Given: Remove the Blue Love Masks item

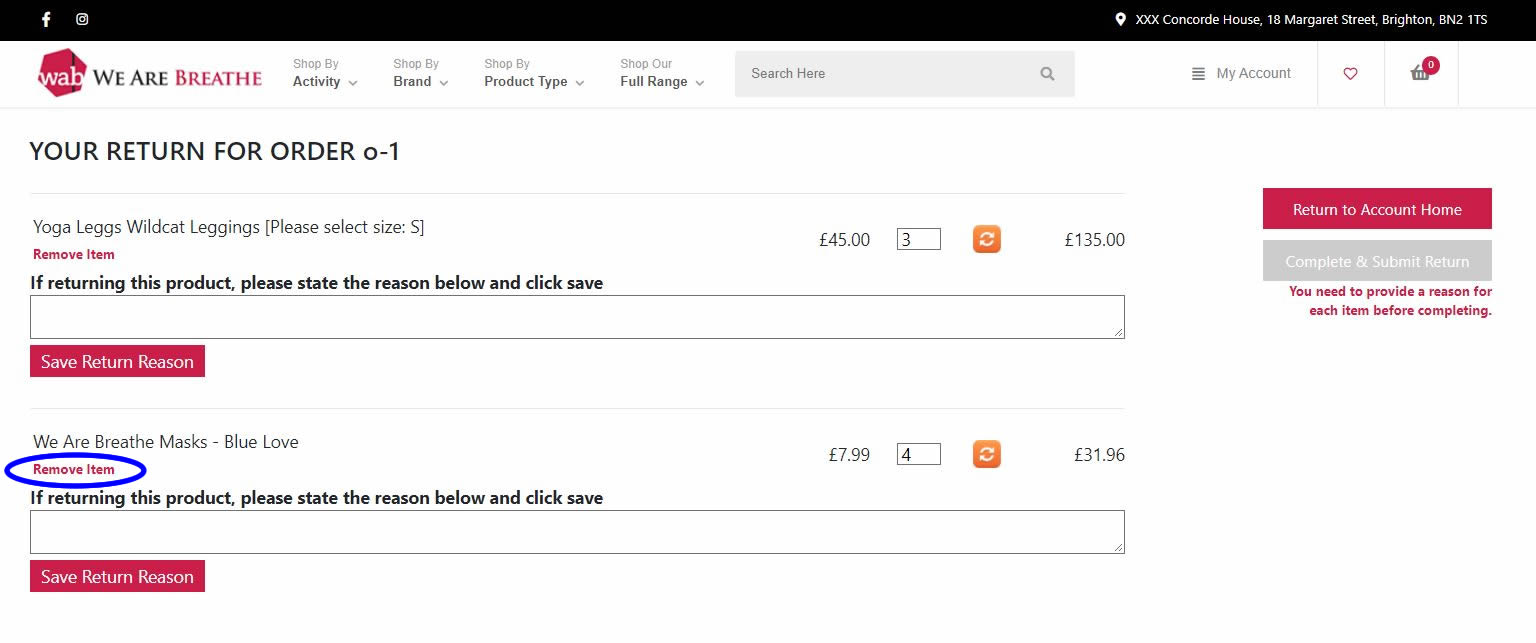Looking at the screenshot, I should 74,470.
